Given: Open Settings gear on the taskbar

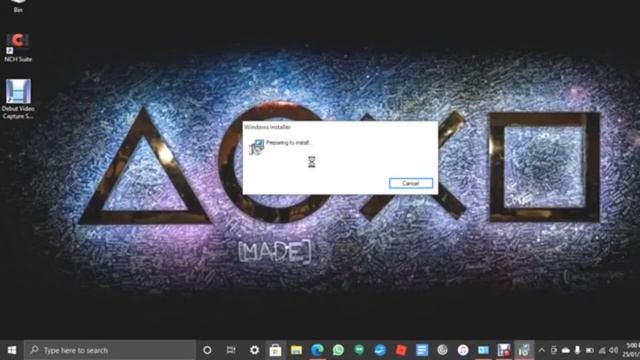Looking at the screenshot, I should (x=254, y=350).
